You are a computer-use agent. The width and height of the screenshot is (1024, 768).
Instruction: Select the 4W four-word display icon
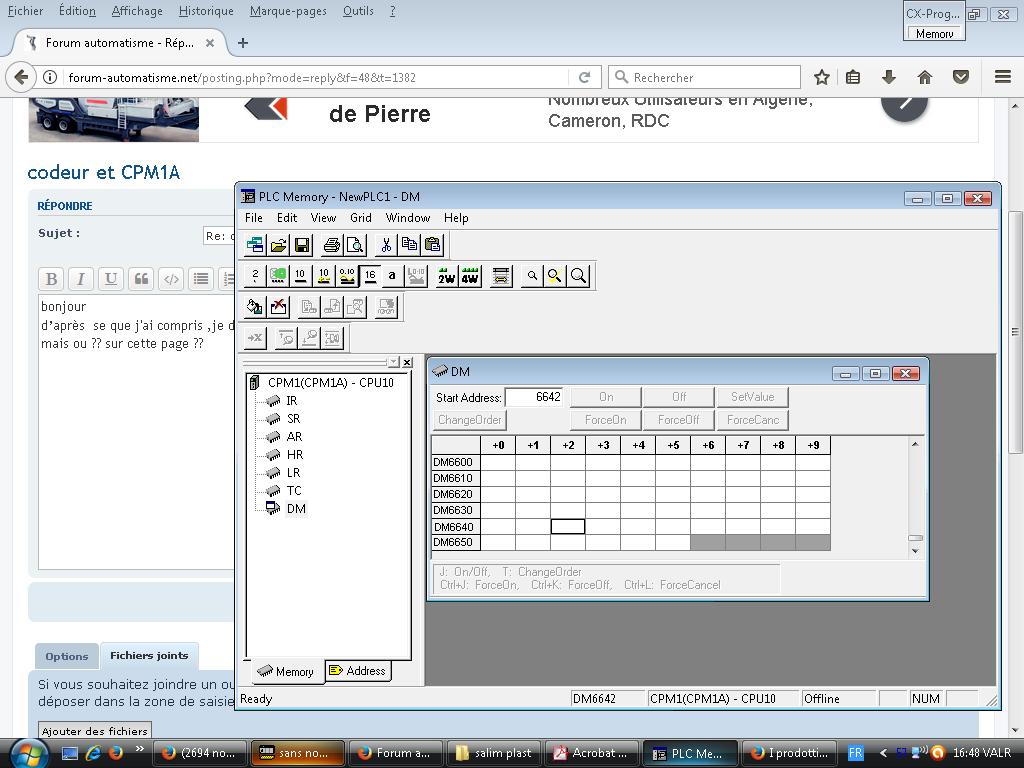[469, 276]
